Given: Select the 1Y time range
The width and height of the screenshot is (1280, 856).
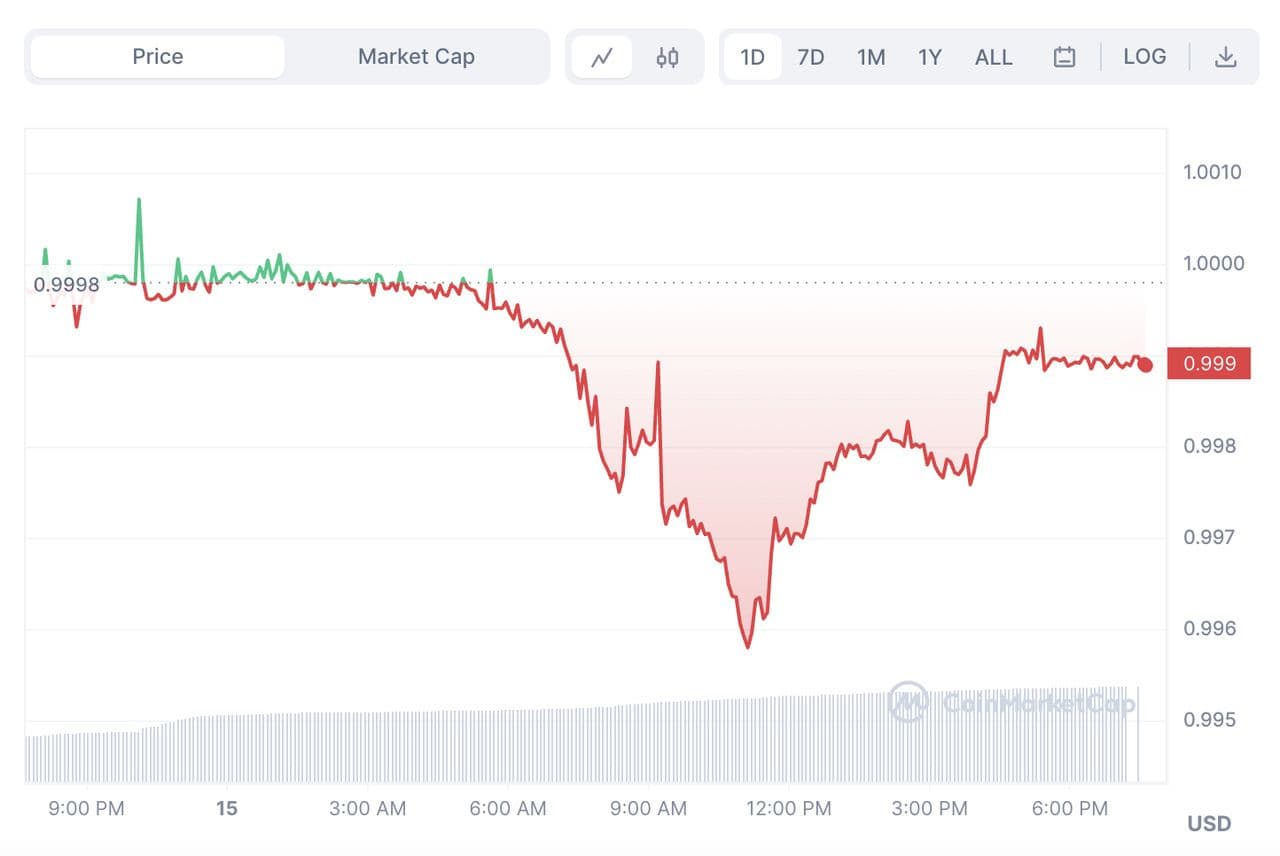Looking at the screenshot, I should coord(930,57).
